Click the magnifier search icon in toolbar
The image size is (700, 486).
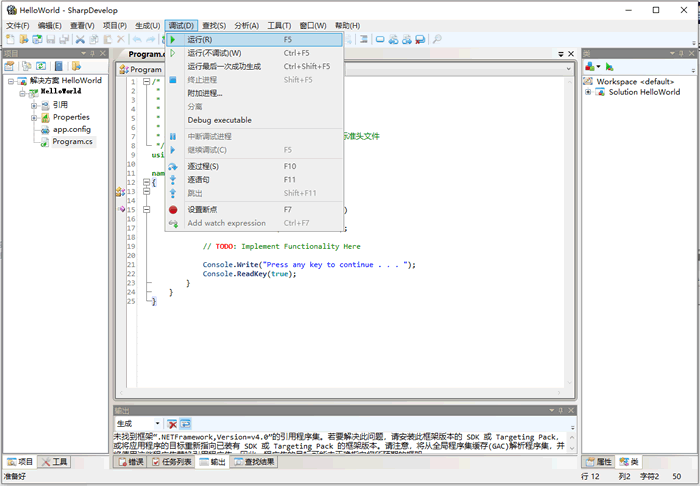point(437,39)
